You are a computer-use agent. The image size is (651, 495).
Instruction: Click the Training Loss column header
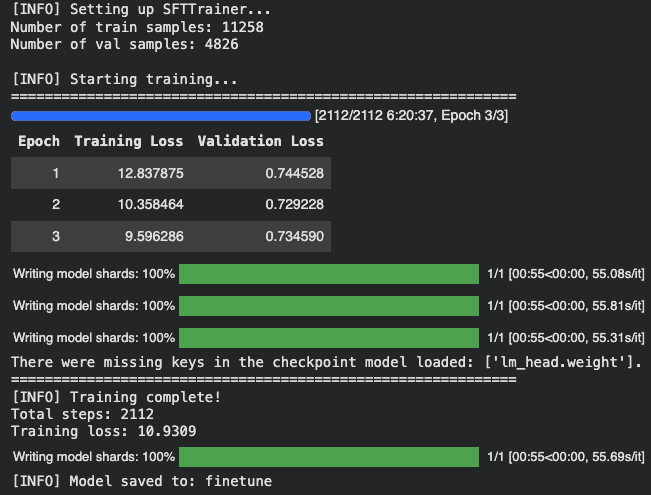[x=128, y=142]
